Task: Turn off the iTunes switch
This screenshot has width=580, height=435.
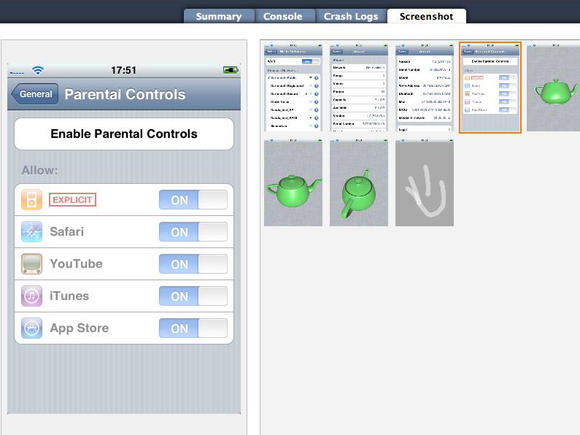Action: [193, 296]
